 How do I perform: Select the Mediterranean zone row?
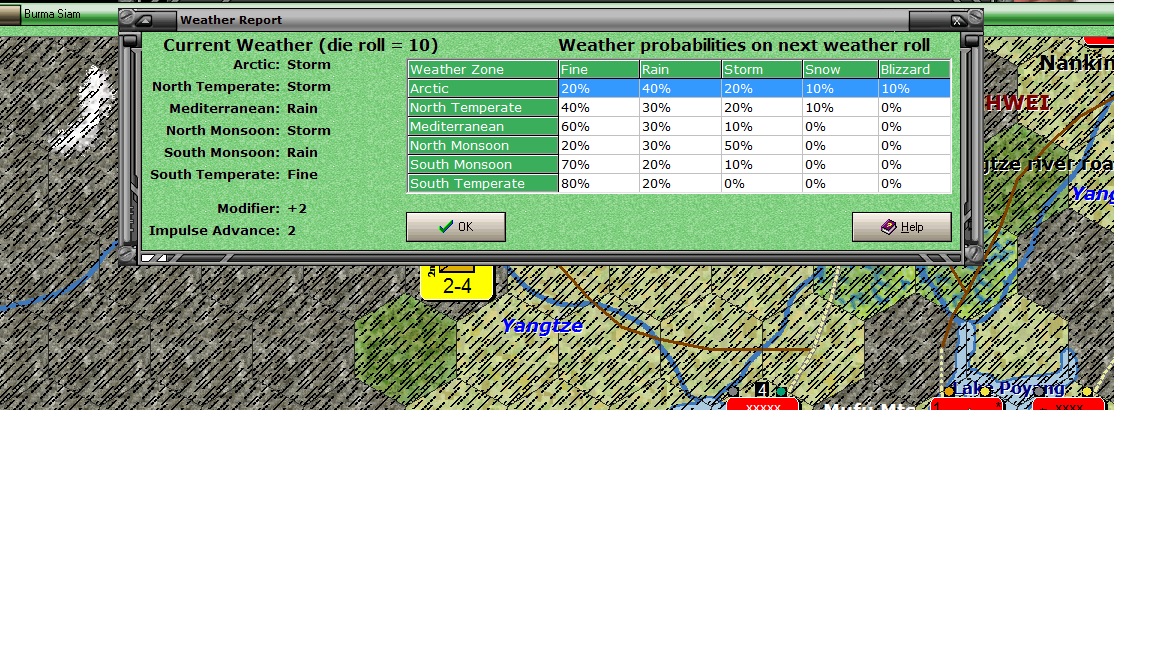679,126
